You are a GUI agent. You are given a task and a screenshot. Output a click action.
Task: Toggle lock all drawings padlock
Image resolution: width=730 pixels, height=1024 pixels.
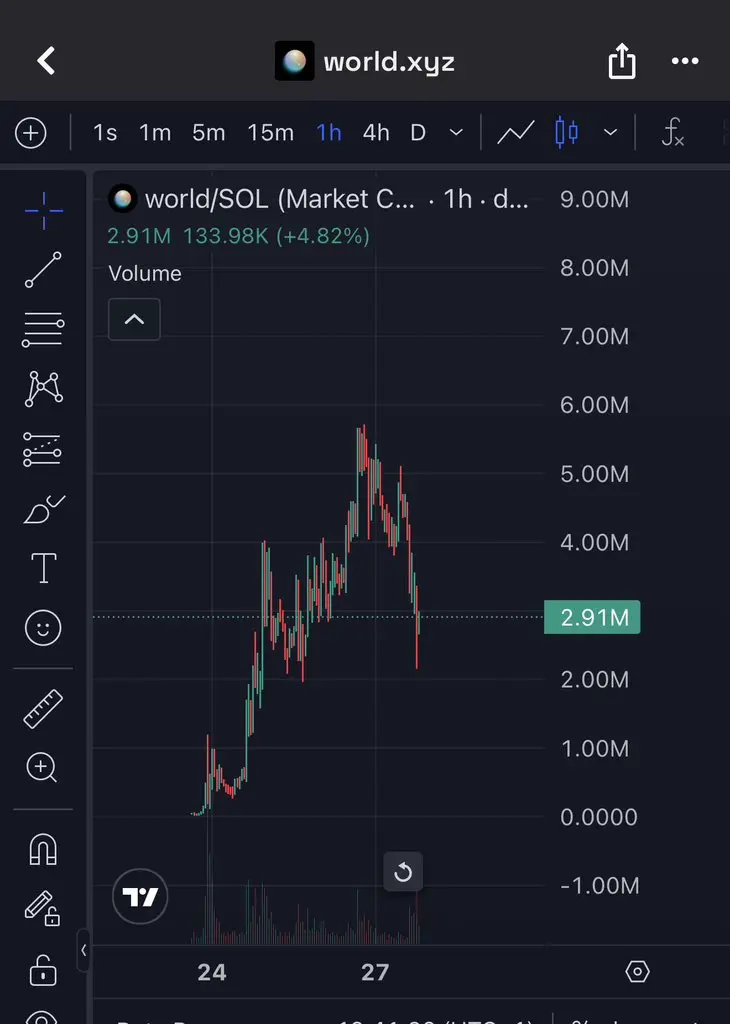pos(43,970)
